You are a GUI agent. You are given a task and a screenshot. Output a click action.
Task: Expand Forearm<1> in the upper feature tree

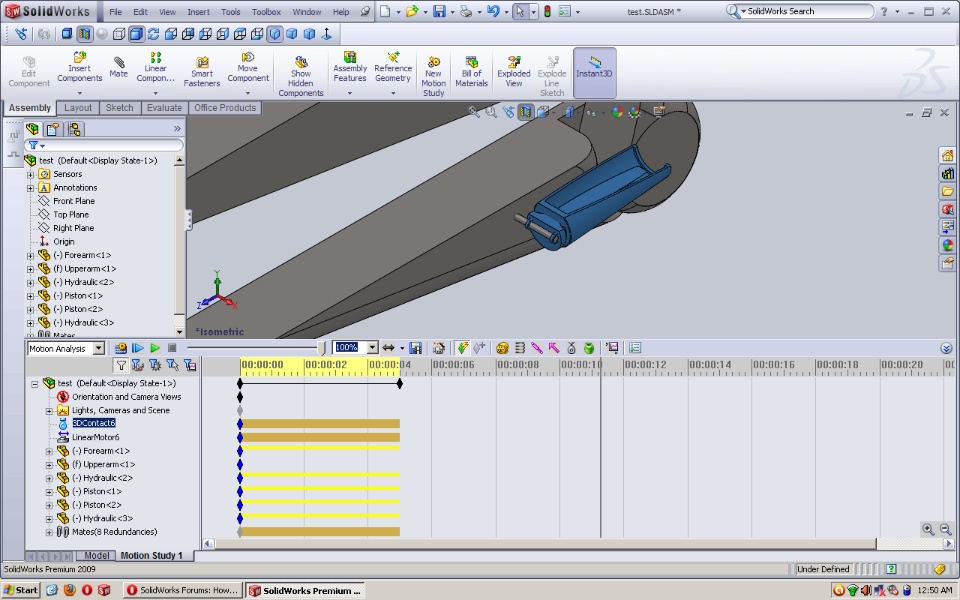click(30, 255)
